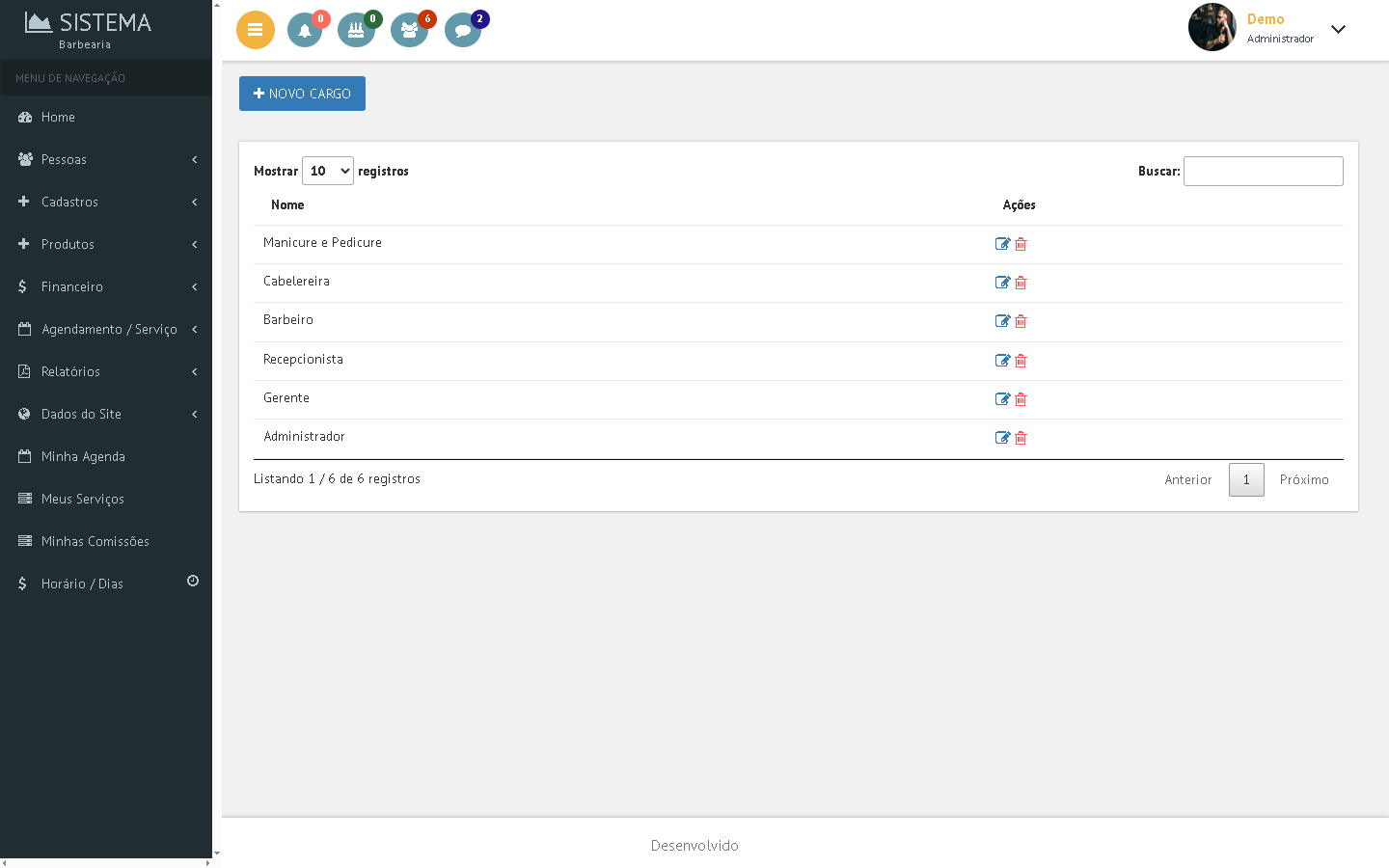Screen dimensions: 1389x868
Task: Delete the Recepcionista cargo
Action: coord(1021,361)
